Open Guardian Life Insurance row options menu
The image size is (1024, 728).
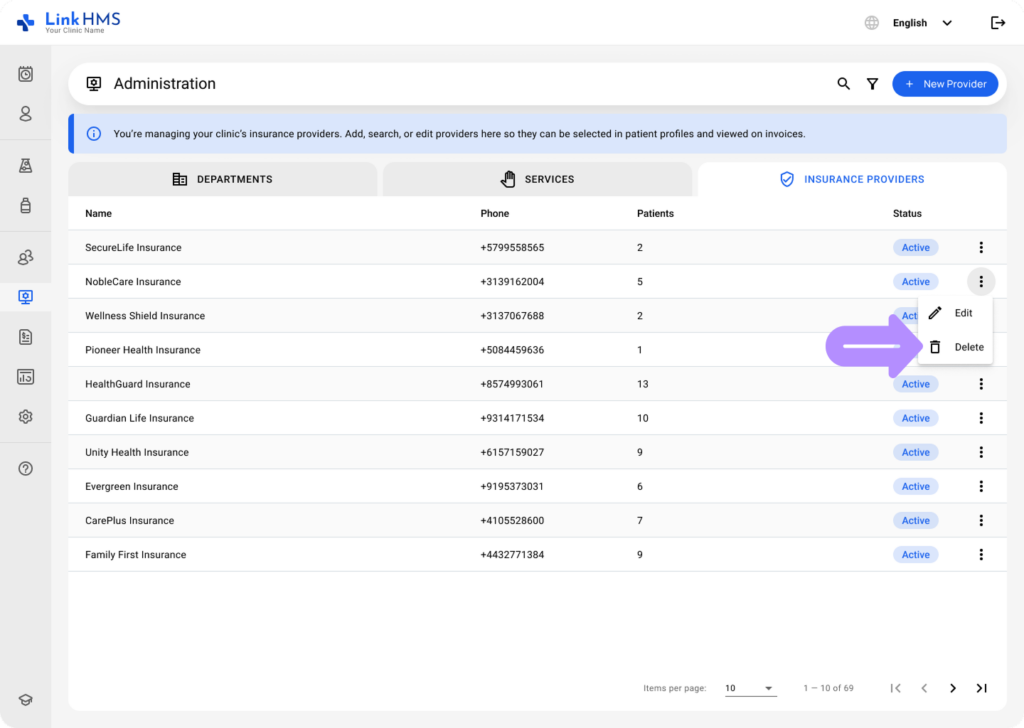[981, 418]
